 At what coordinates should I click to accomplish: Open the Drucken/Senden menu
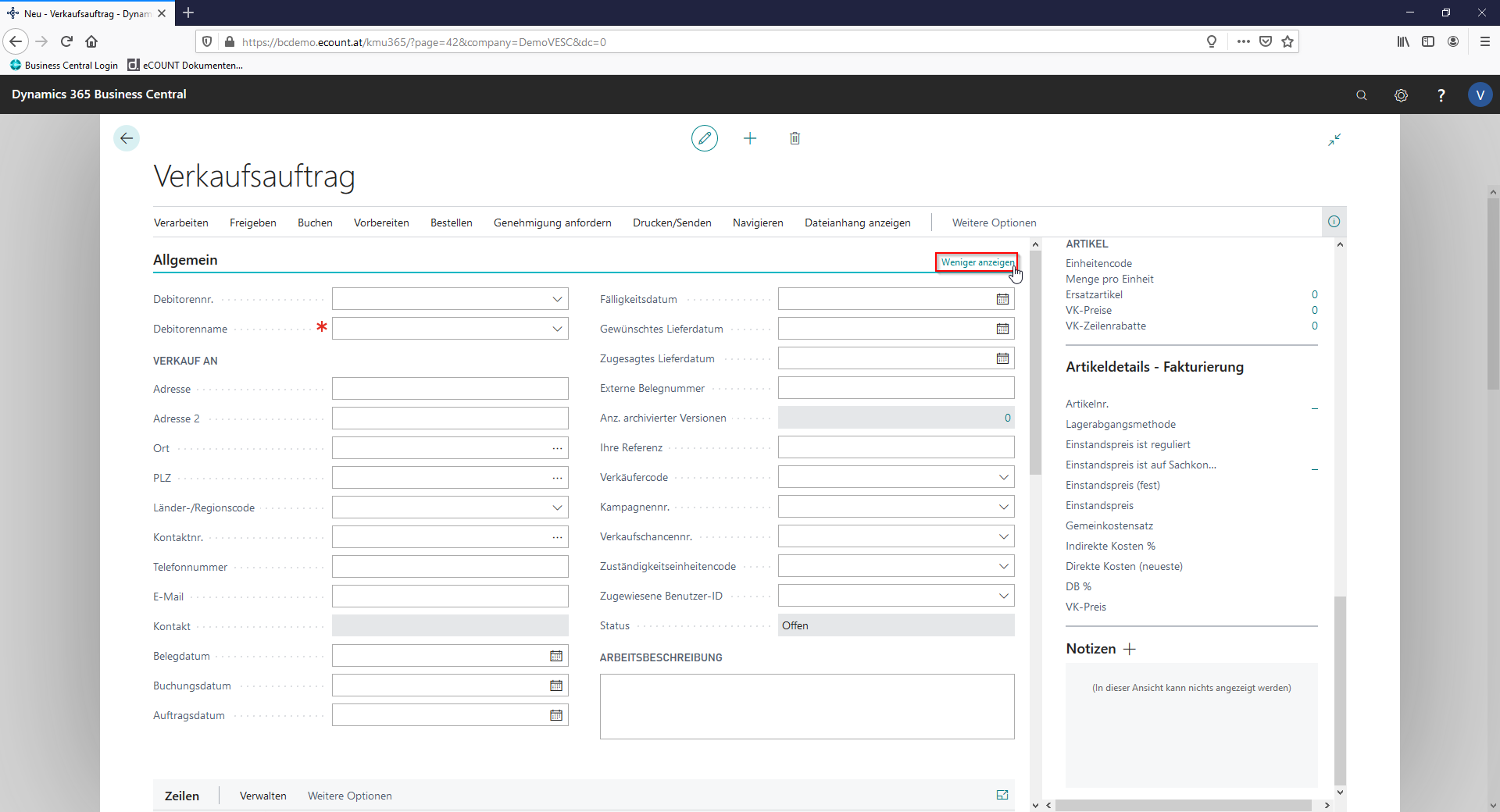click(672, 223)
